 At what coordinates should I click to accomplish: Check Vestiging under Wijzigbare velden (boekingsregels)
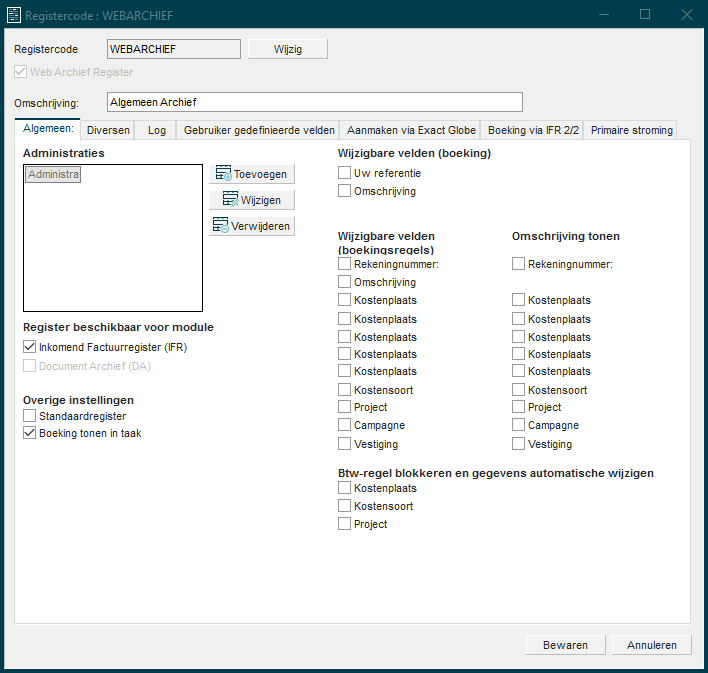(x=345, y=444)
